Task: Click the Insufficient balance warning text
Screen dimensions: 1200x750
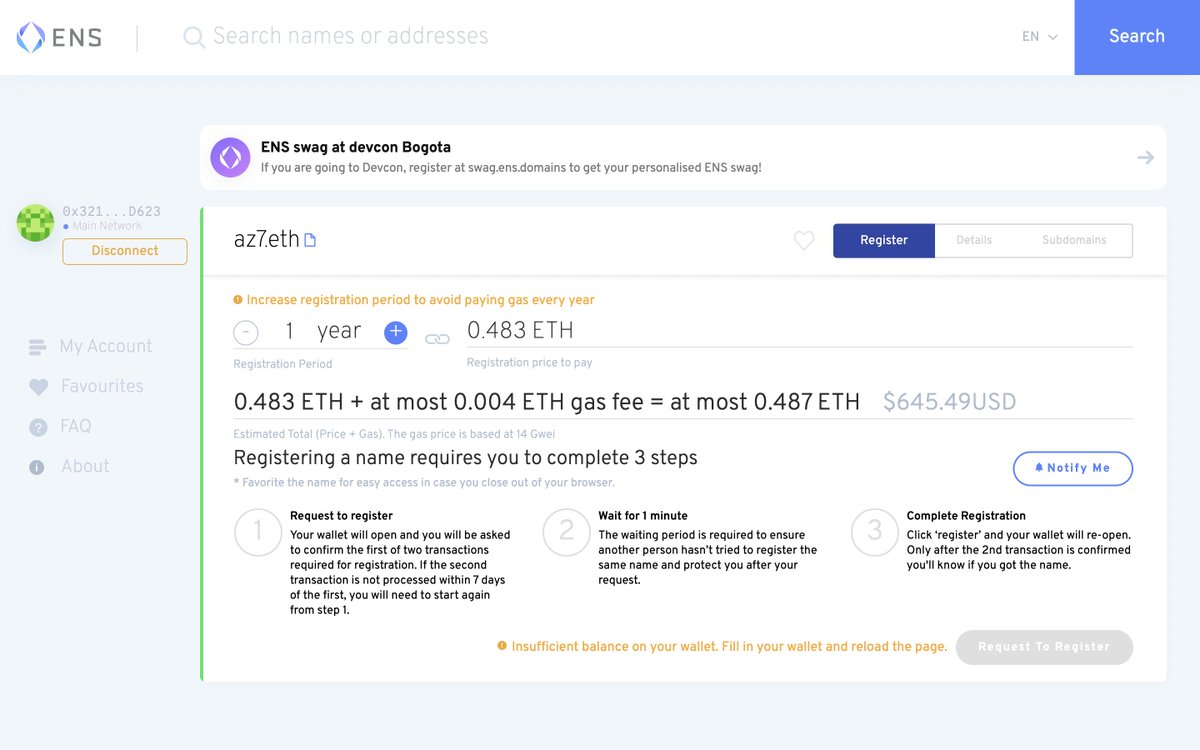Action: (x=729, y=647)
